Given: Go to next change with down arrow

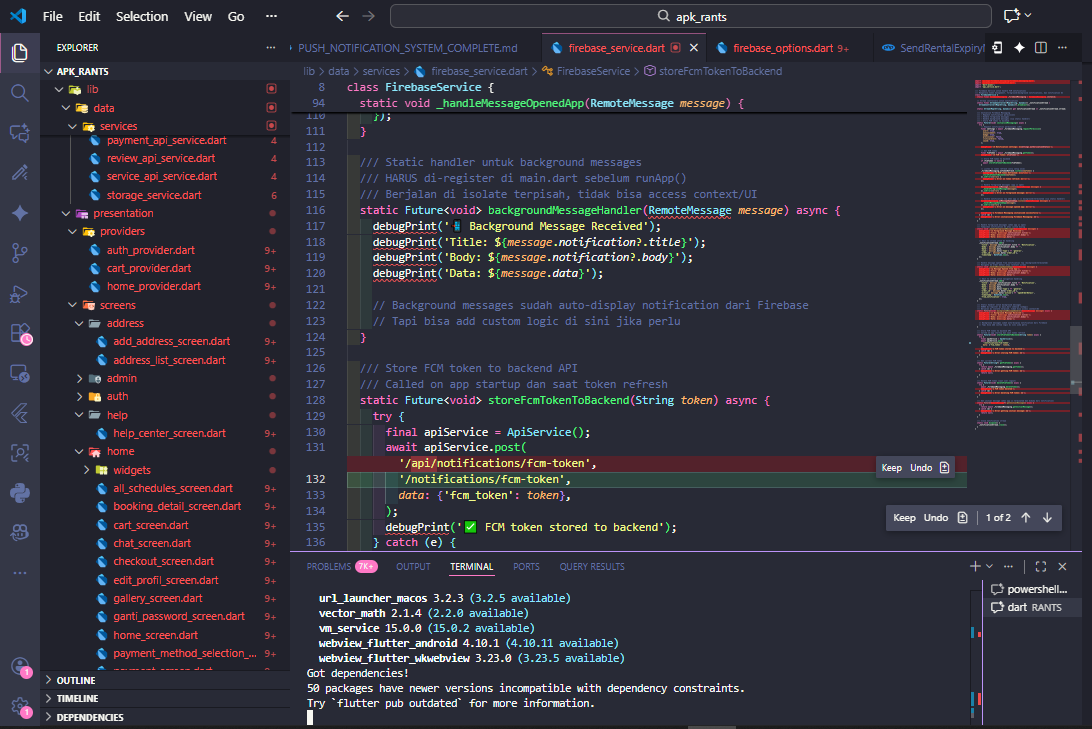Looking at the screenshot, I should tap(1047, 518).
